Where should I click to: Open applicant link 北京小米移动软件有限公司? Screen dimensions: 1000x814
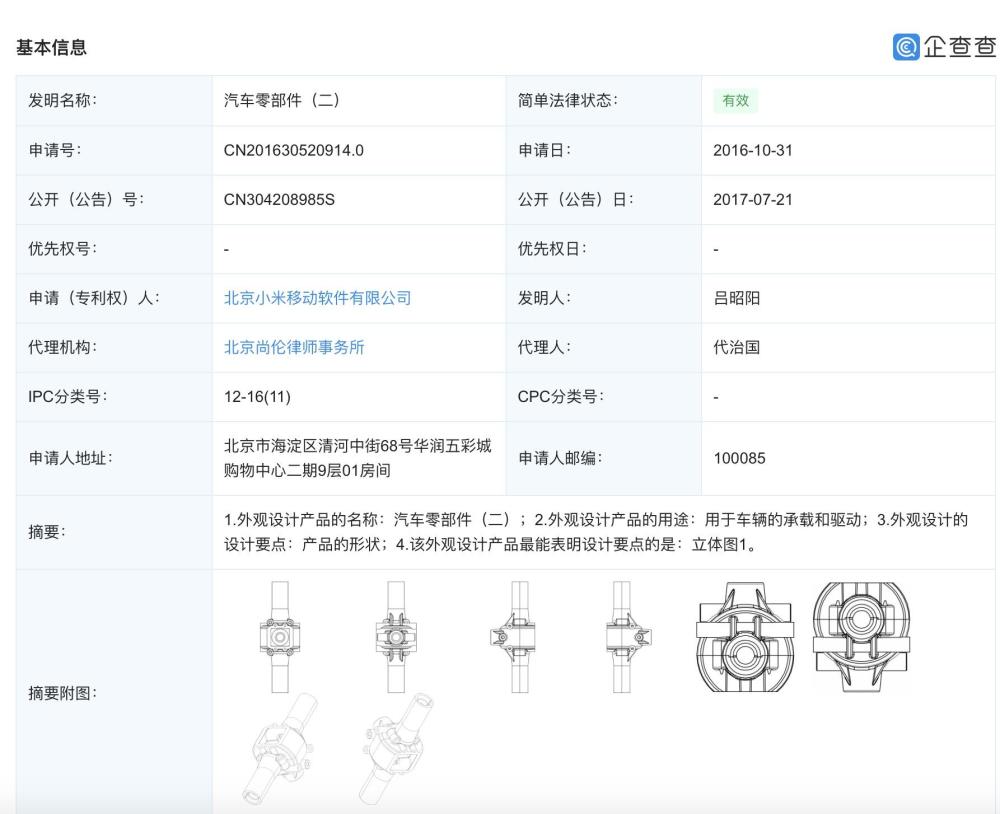coord(317,298)
